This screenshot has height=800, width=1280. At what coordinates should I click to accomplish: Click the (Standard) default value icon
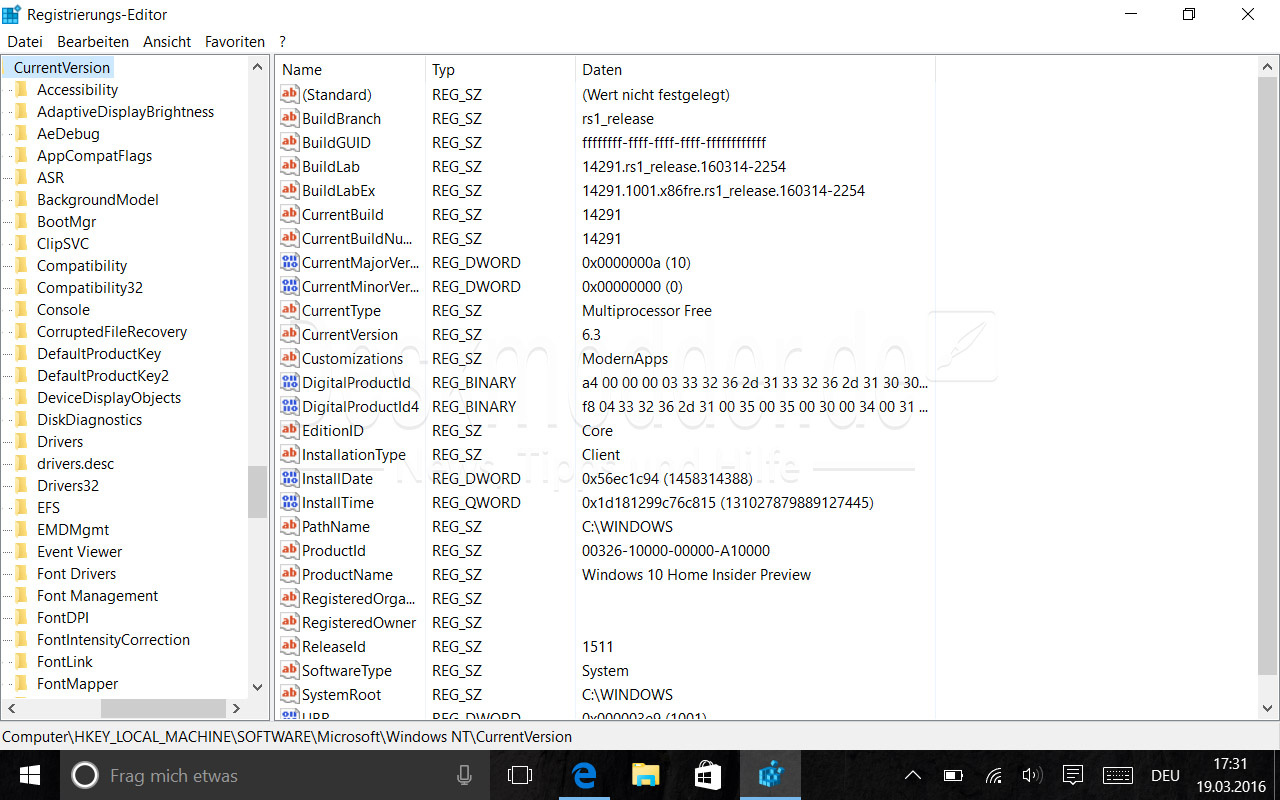coord(290,94)
